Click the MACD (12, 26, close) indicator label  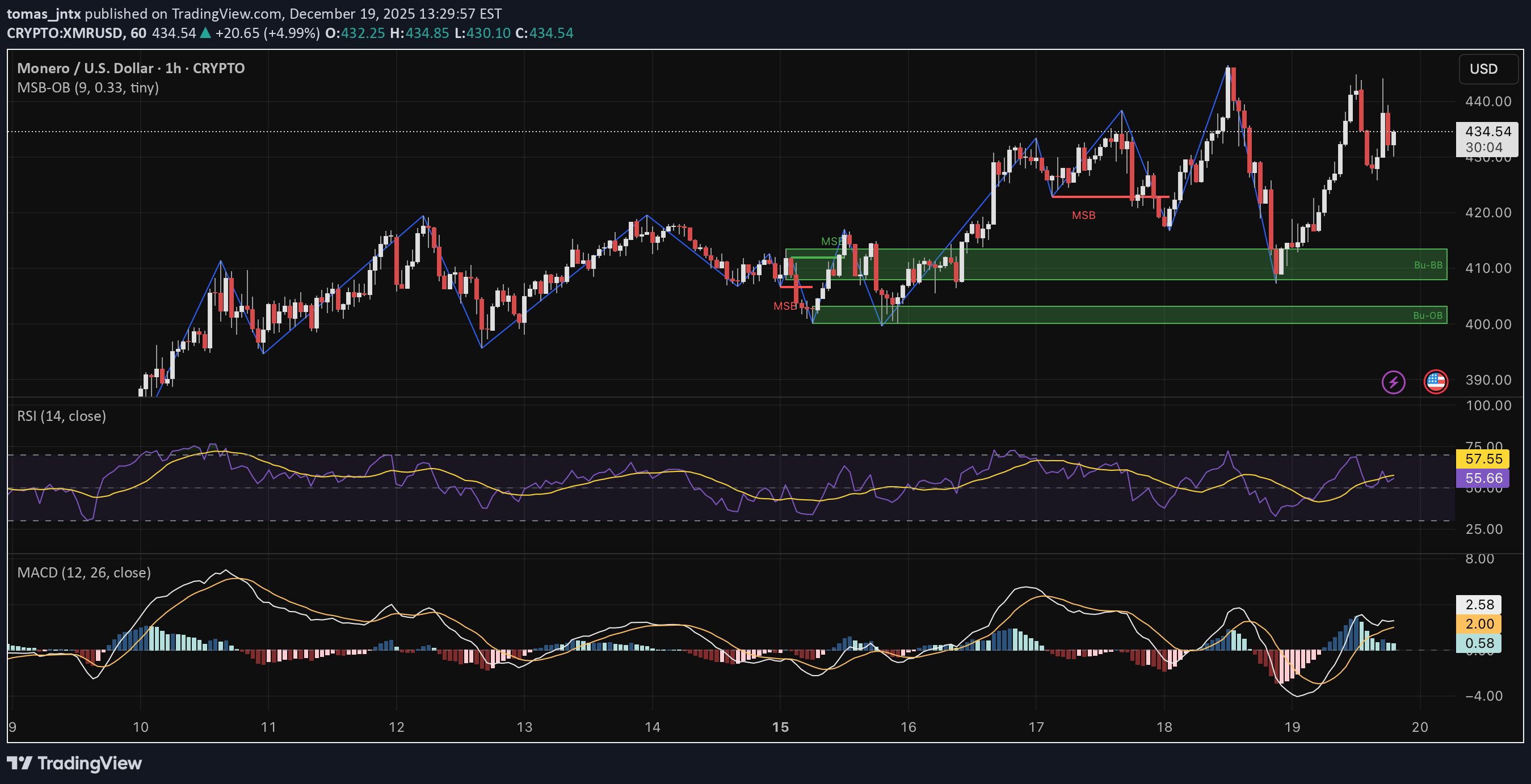pos(85,572)
